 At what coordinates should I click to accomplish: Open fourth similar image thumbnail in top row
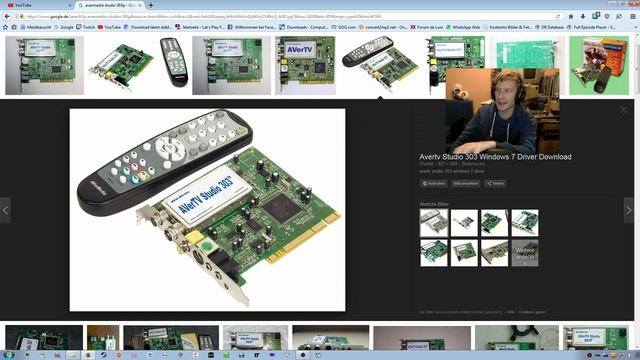(525, 223)
